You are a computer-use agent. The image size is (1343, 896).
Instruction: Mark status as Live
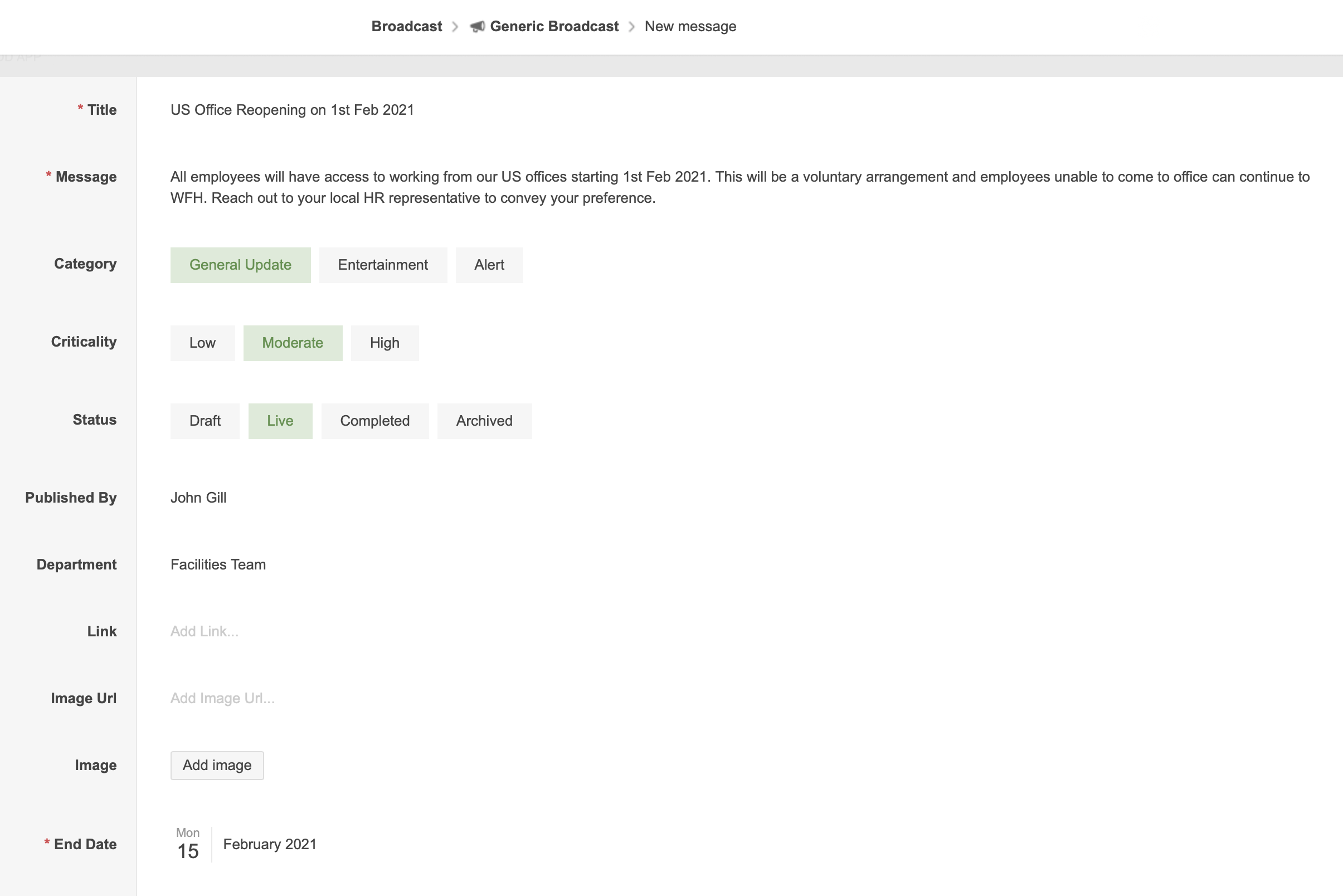pos(280,421)
